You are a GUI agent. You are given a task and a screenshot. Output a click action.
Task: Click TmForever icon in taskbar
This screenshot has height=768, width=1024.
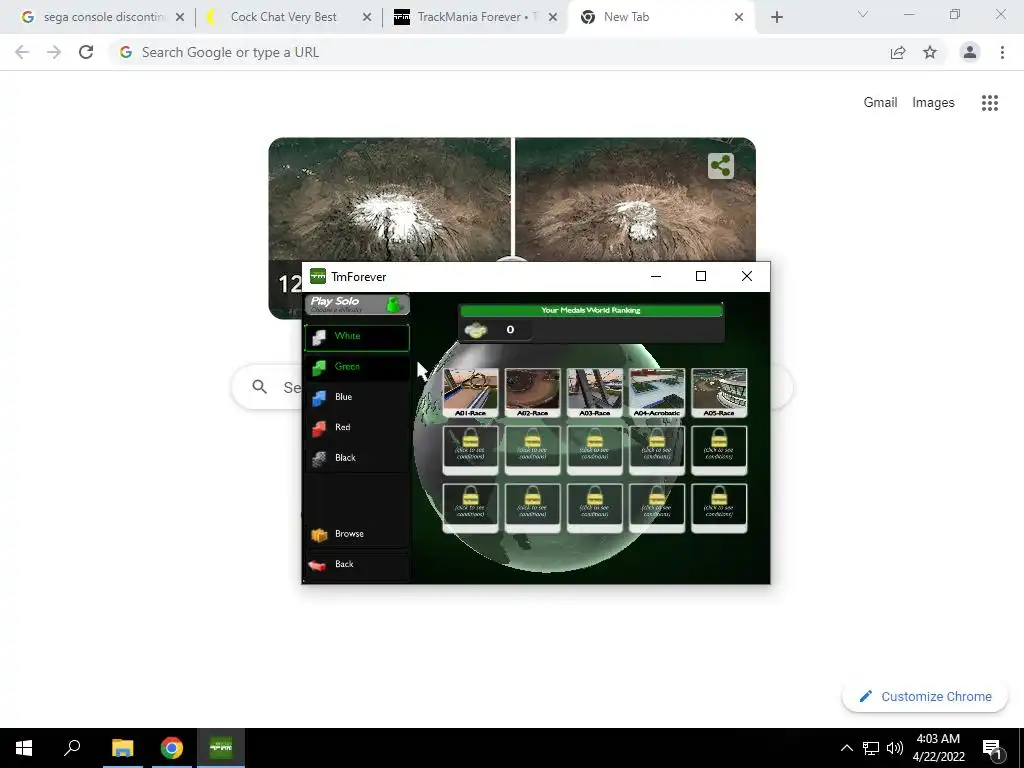221,748
